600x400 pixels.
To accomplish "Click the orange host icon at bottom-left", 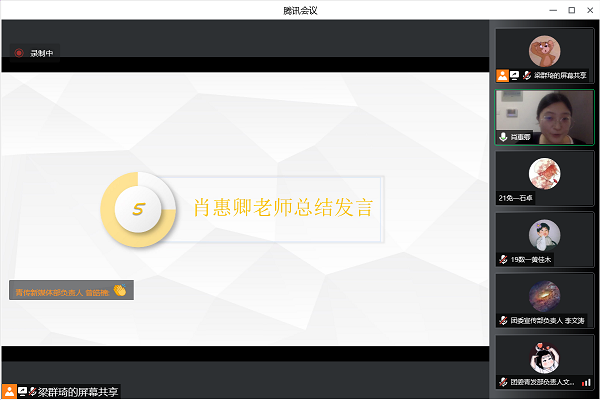I will pyautogui.click(x=9, y=391).
